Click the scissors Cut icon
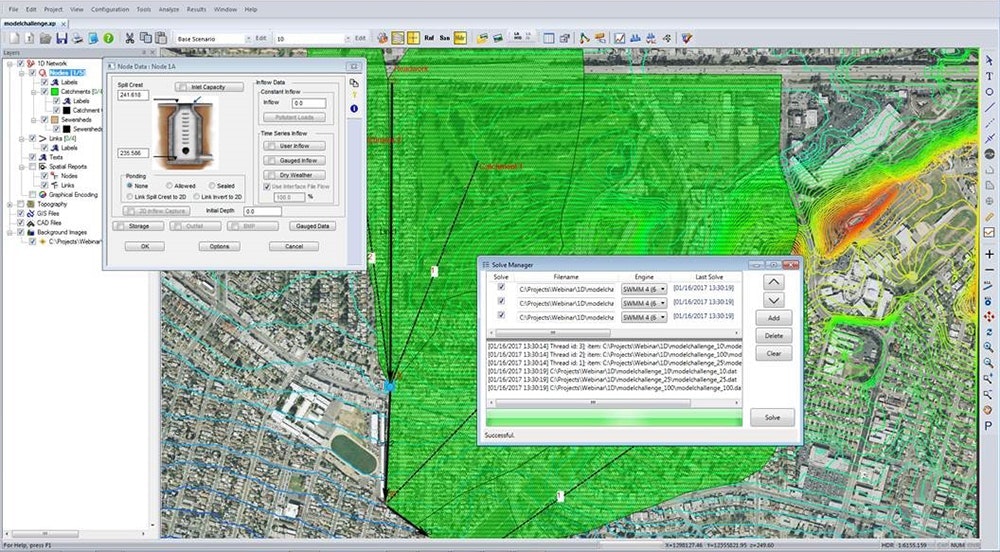 coord(129,38)
